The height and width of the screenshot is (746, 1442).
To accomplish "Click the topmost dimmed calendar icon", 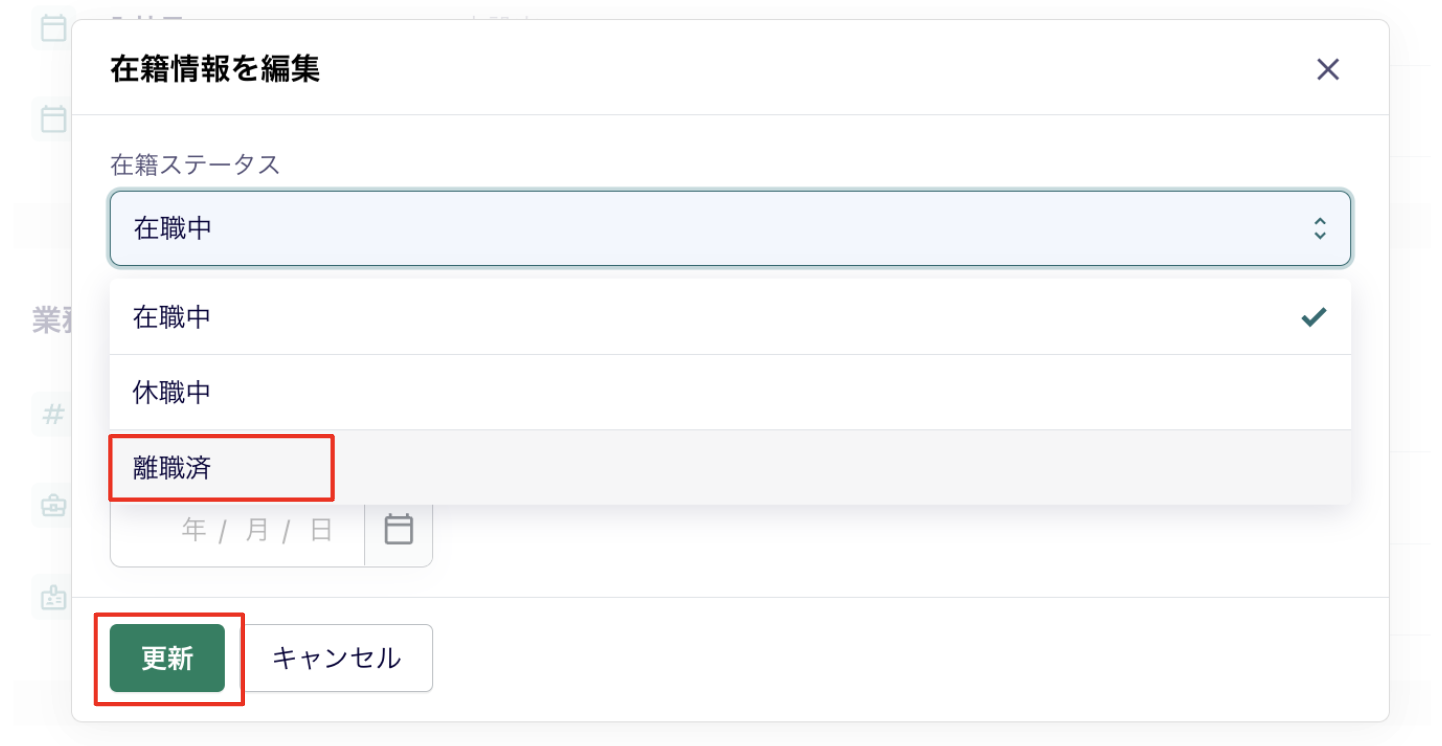I will pyautogui.click(x=52, y=29).
